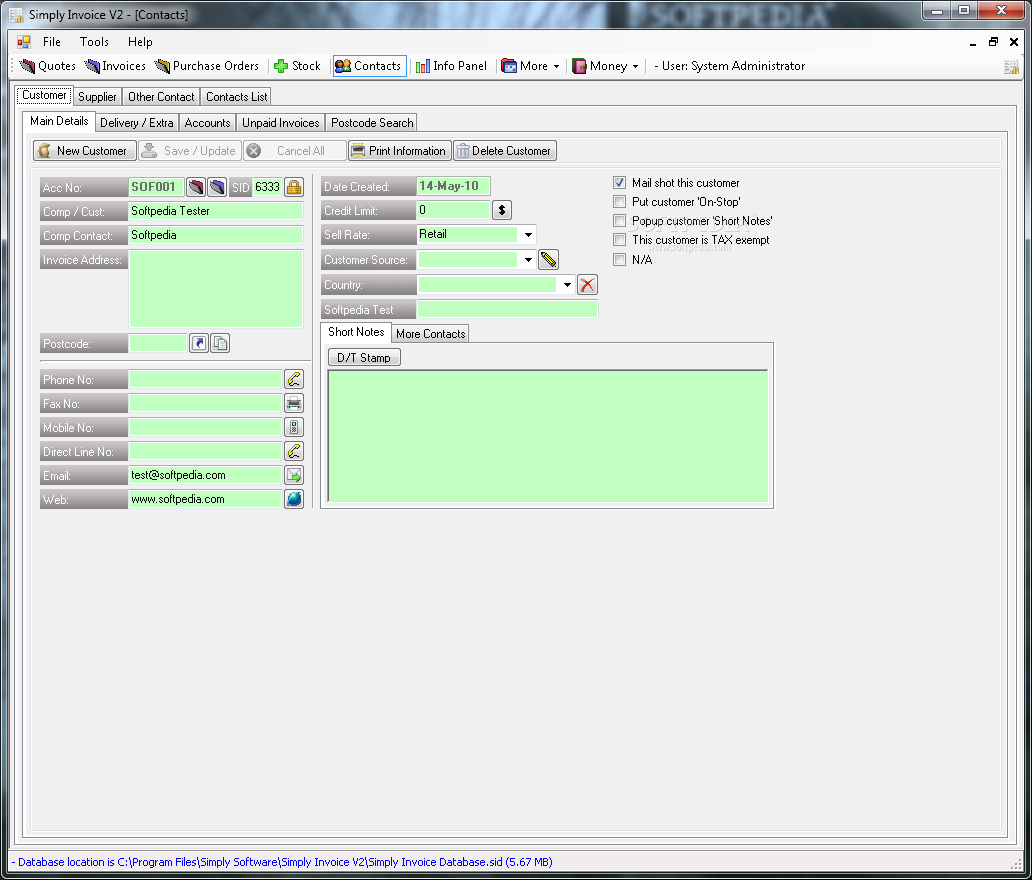Open the Delivery / Extra tab
The height and width of the screenshot is (880, 1032).
pos(137,123)
